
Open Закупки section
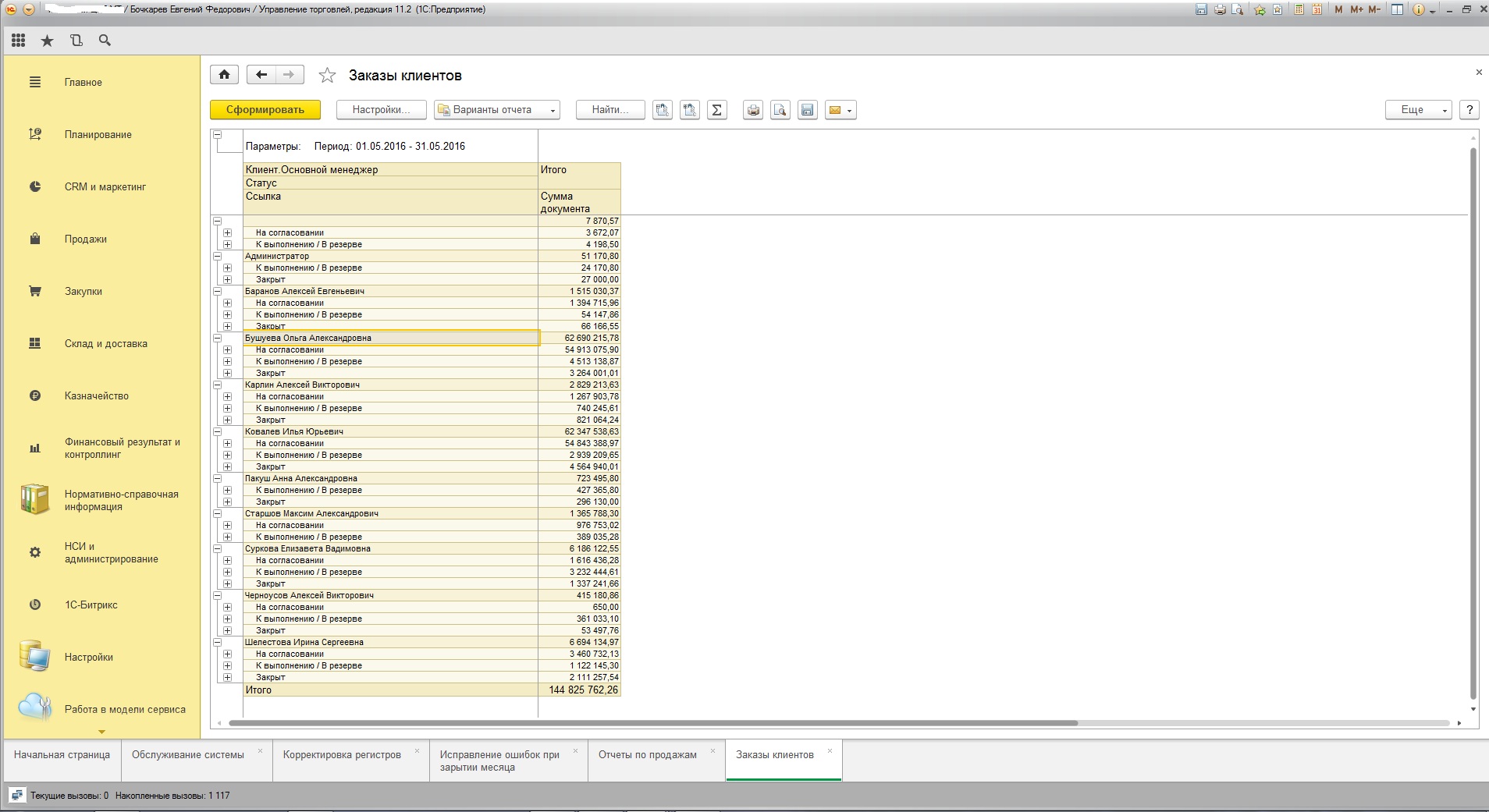pos(84,291)
